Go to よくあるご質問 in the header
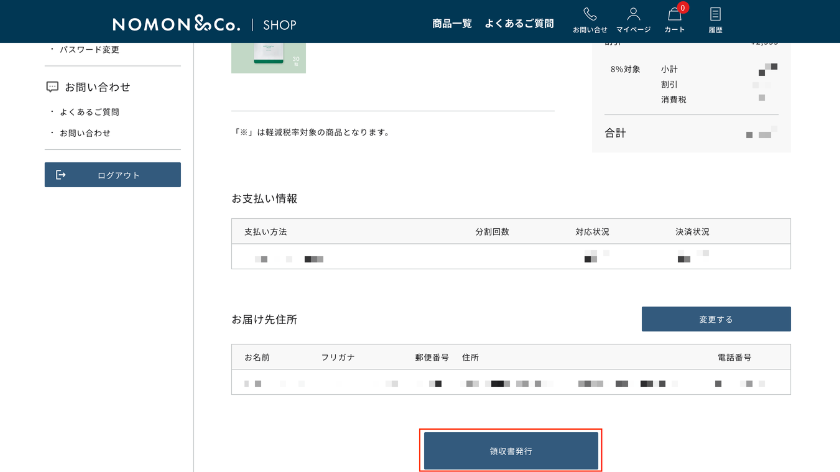Image resolution: width=840 pixels, height=472 pixels. coord(519,23)
